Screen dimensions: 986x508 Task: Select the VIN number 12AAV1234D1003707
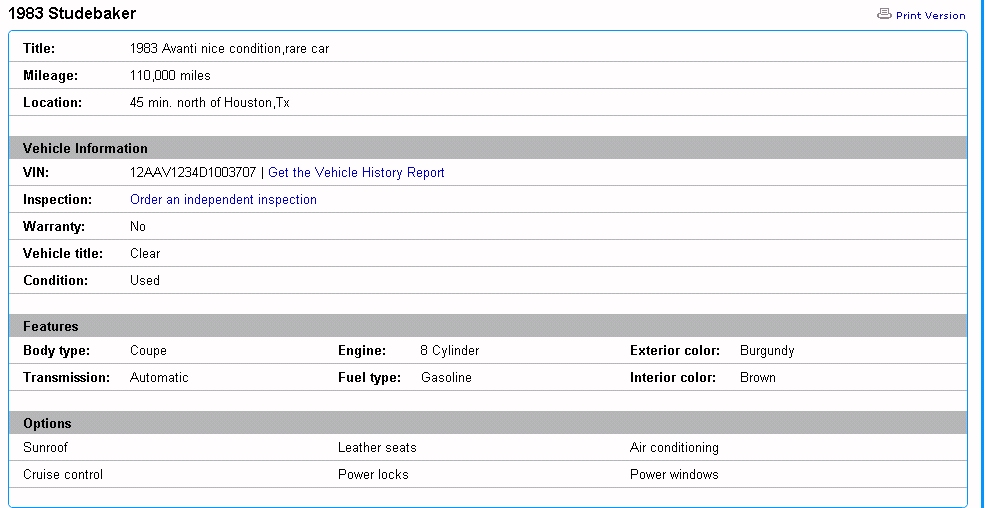coord(192,173)
